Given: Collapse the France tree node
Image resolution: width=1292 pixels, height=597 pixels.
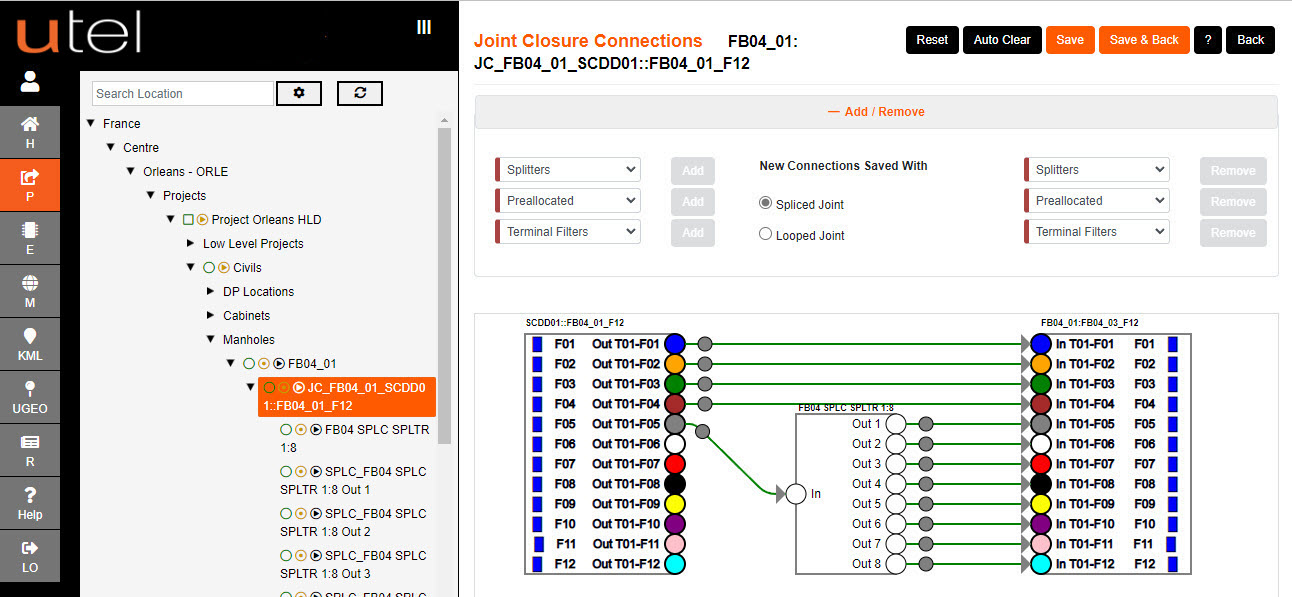Looking at the screenshot, I should [92, 123].
